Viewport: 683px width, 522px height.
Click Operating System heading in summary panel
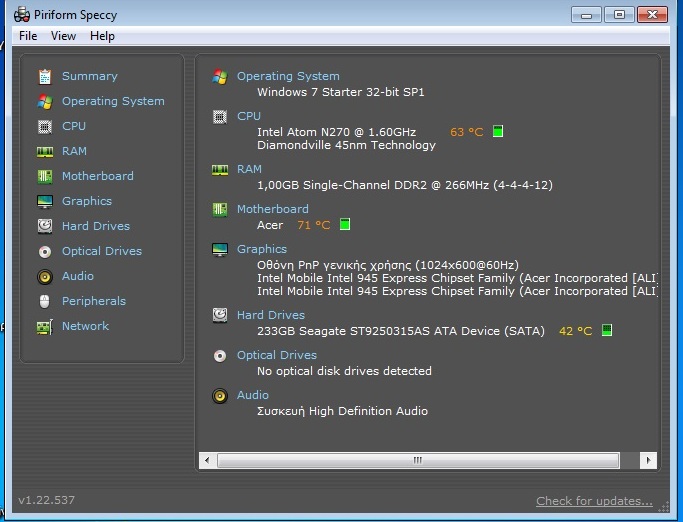click(288, 76)
